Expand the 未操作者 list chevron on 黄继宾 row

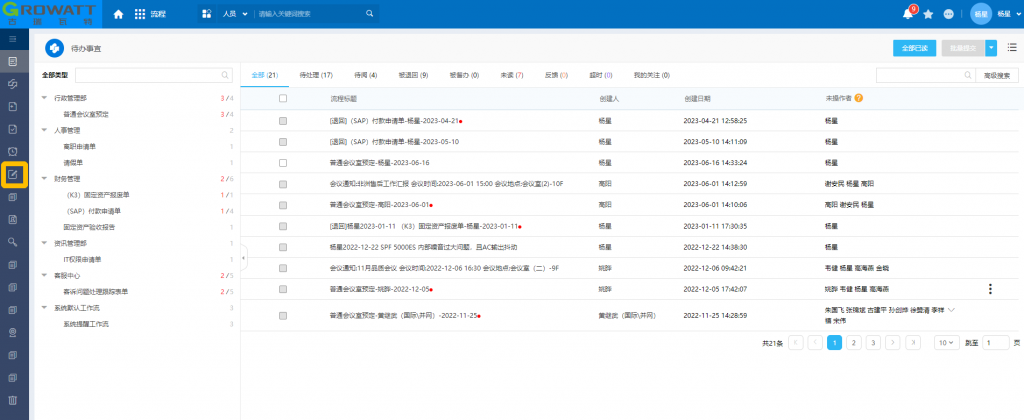(x=951, y=310)
